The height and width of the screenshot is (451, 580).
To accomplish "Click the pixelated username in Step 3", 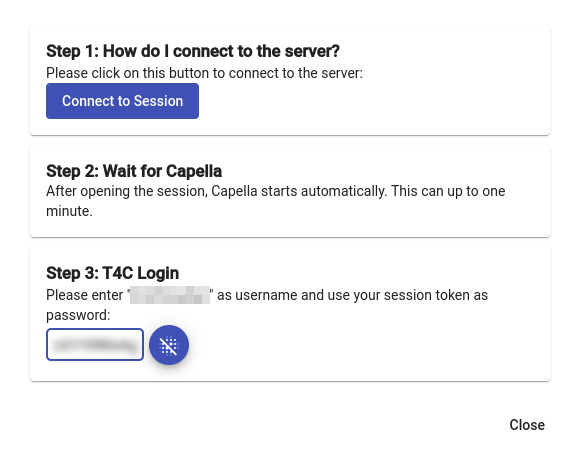I will (x=170, y=295).
